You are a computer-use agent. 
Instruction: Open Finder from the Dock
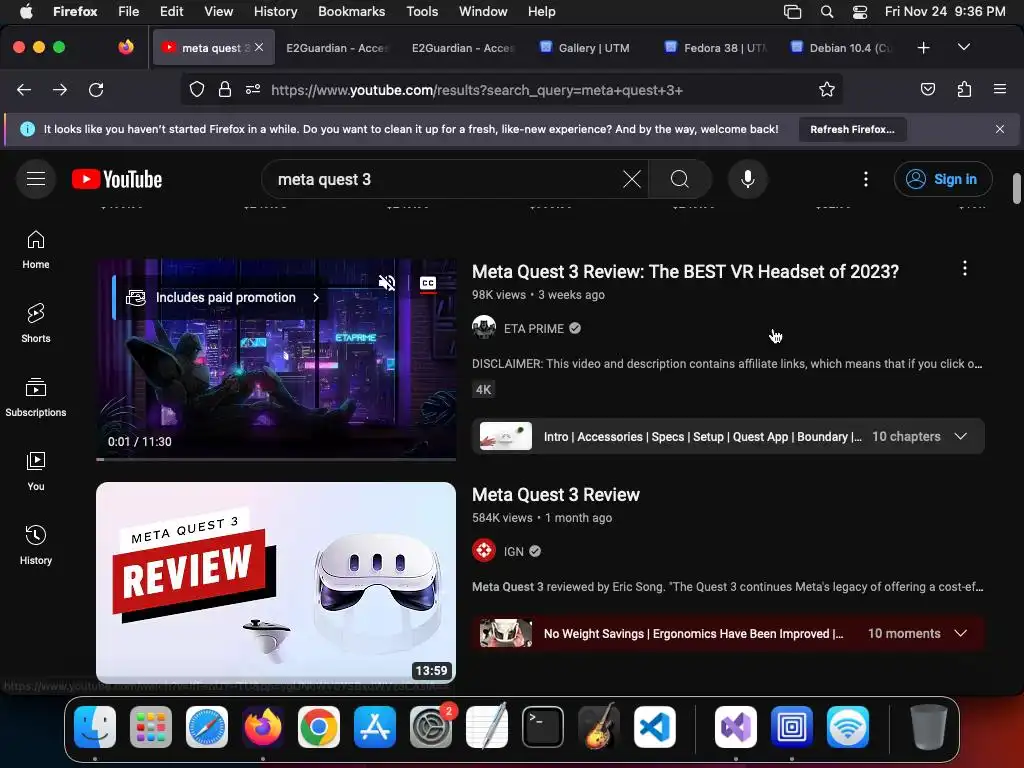pyautogui.click(x=95, y=727)
